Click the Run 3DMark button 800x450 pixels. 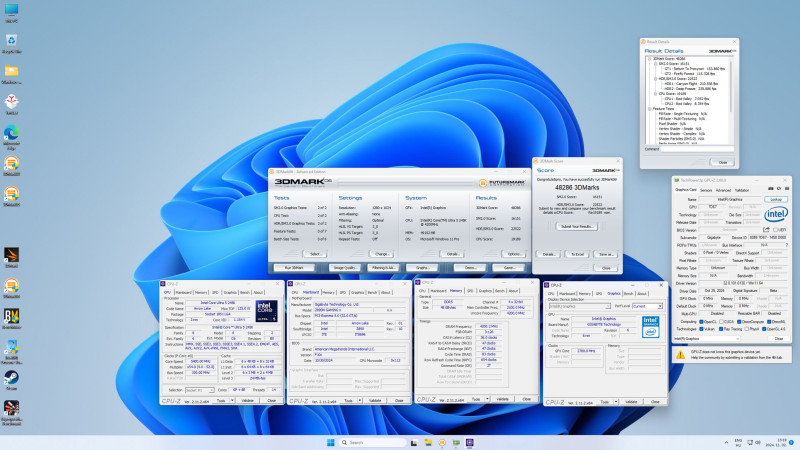click(294, 267)
